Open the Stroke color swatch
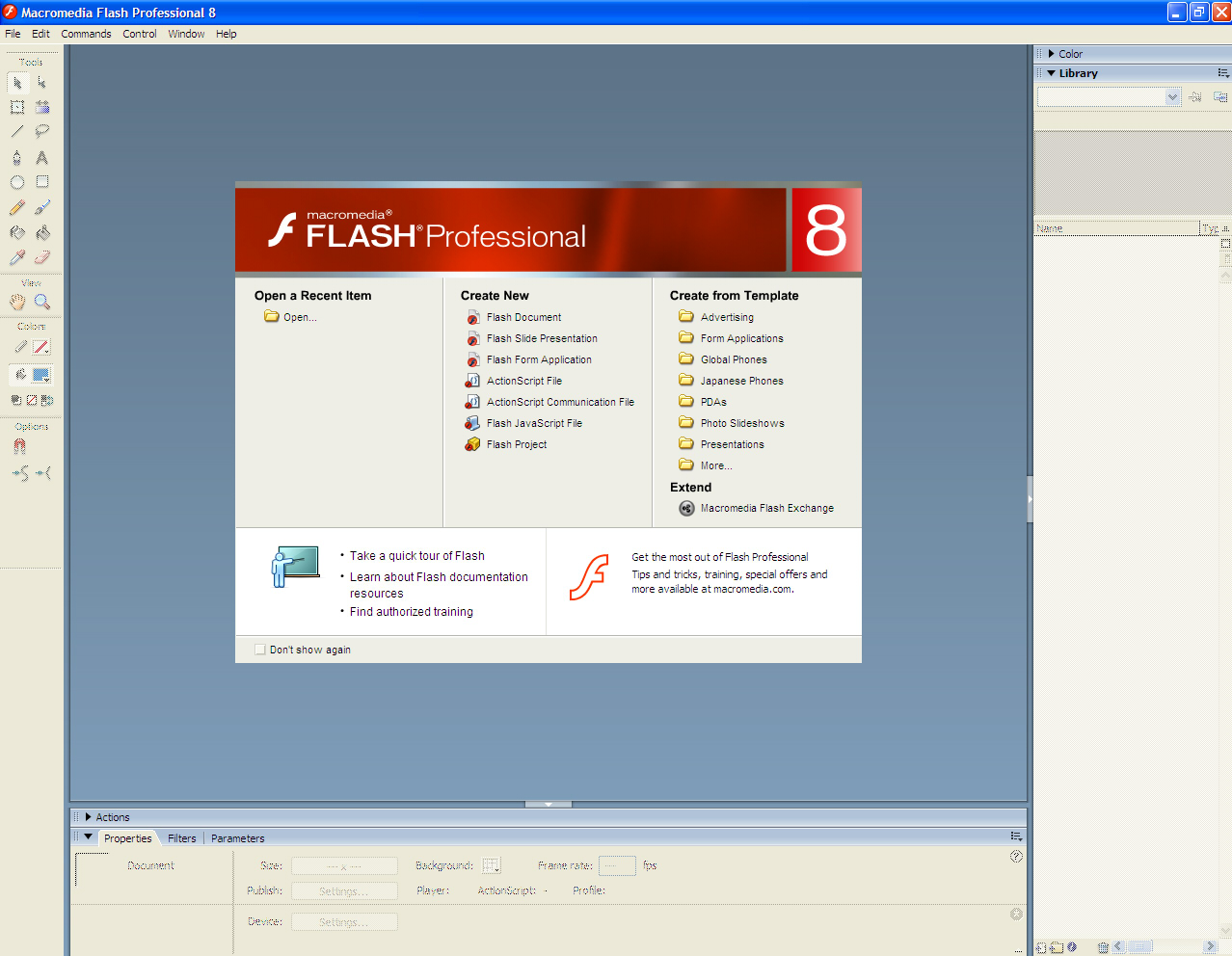Viewport: 1232px width, 956px height. pyautogui.click(x=41, y=347)
